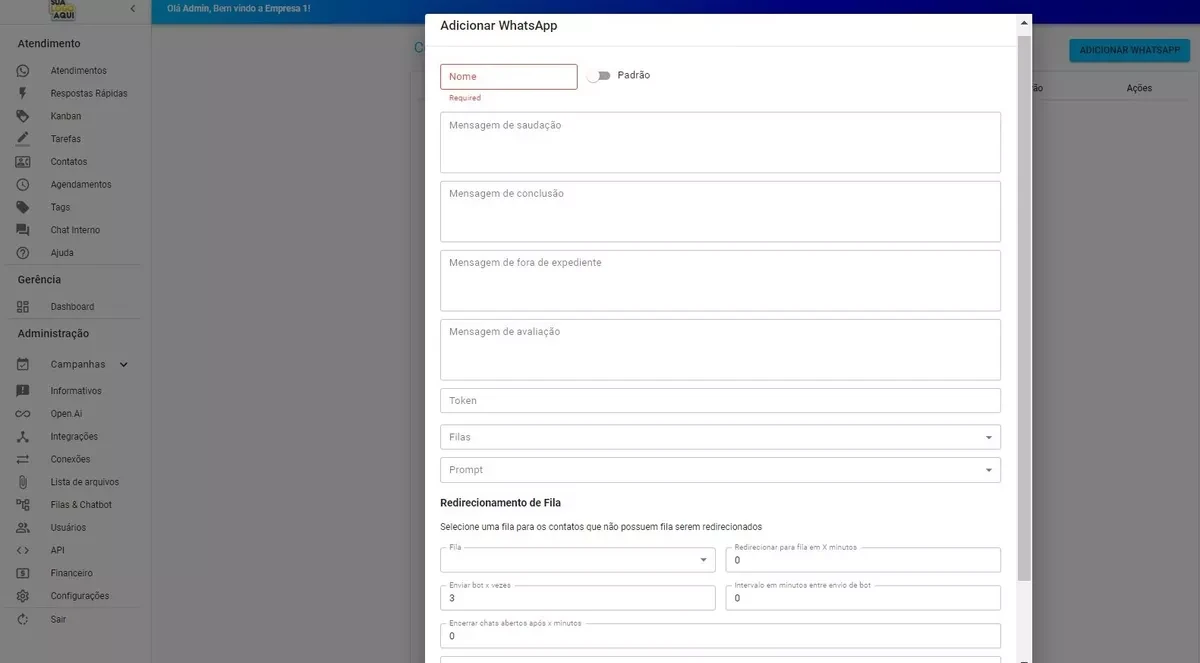1200x663 pixels.
Task: Enable the Padrão toggle switch
Action: coord(598,74)
